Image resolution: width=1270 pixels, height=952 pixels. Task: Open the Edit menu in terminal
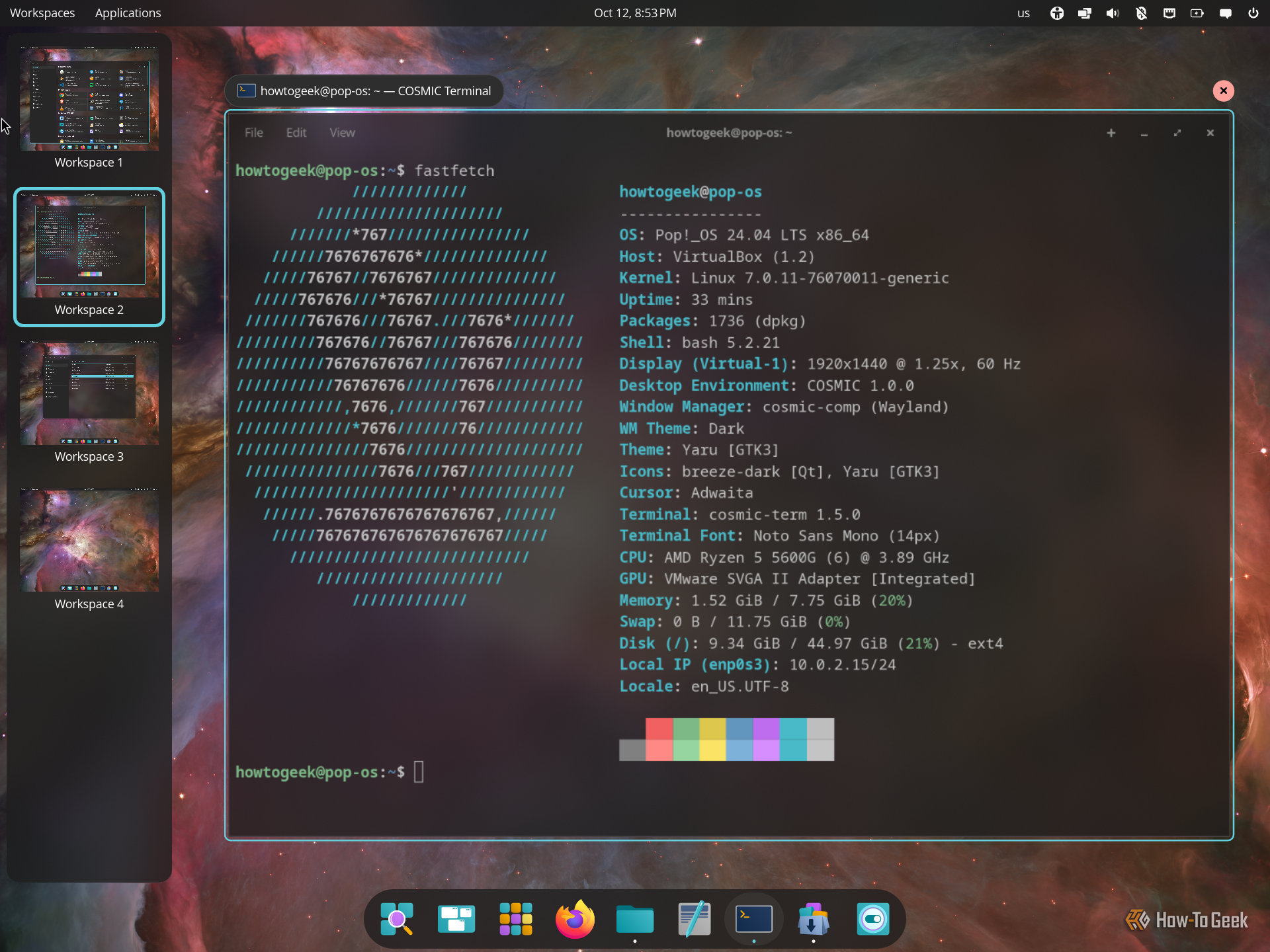[x=296, y=133]
